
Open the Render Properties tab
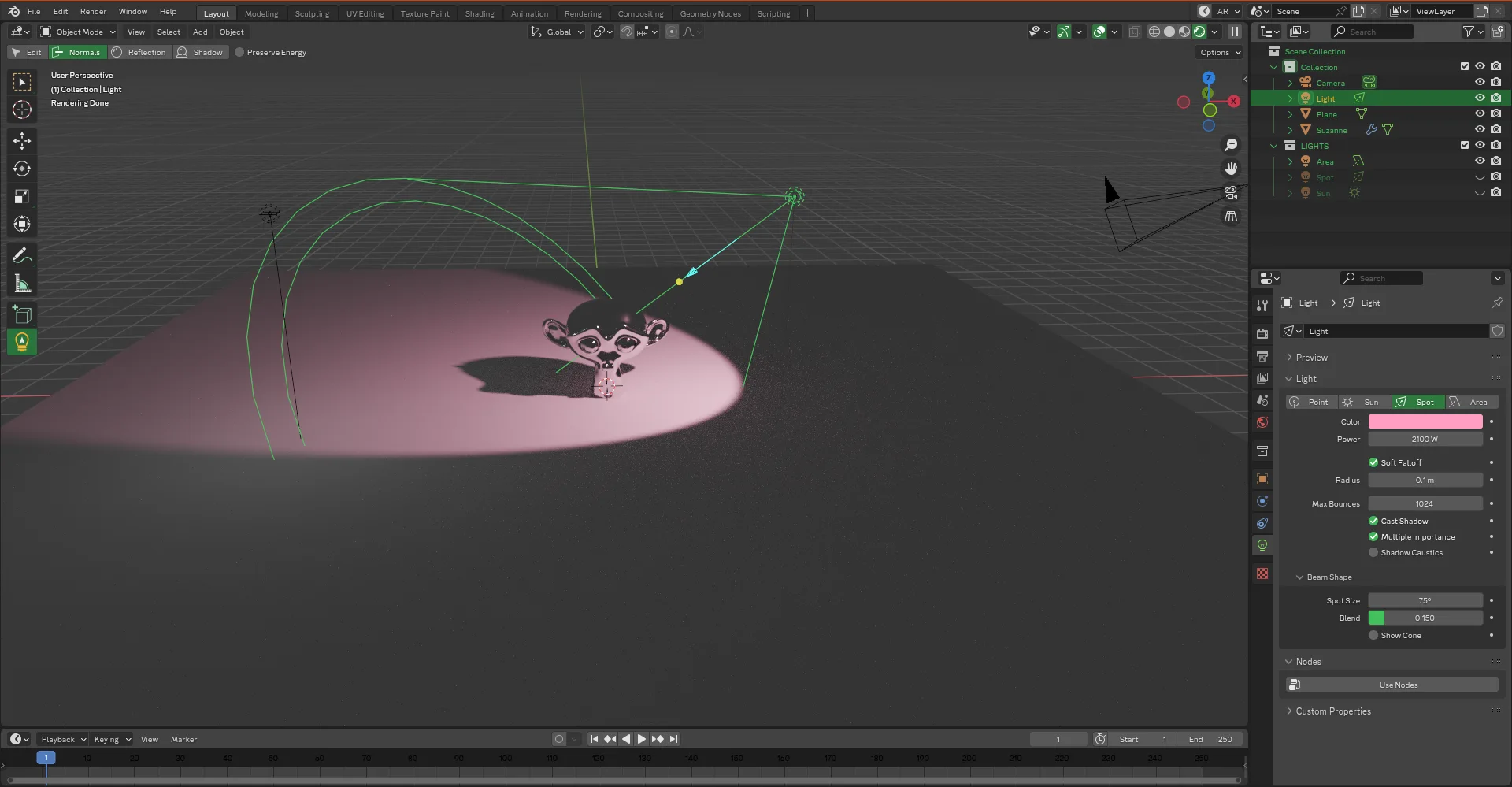1262,332
